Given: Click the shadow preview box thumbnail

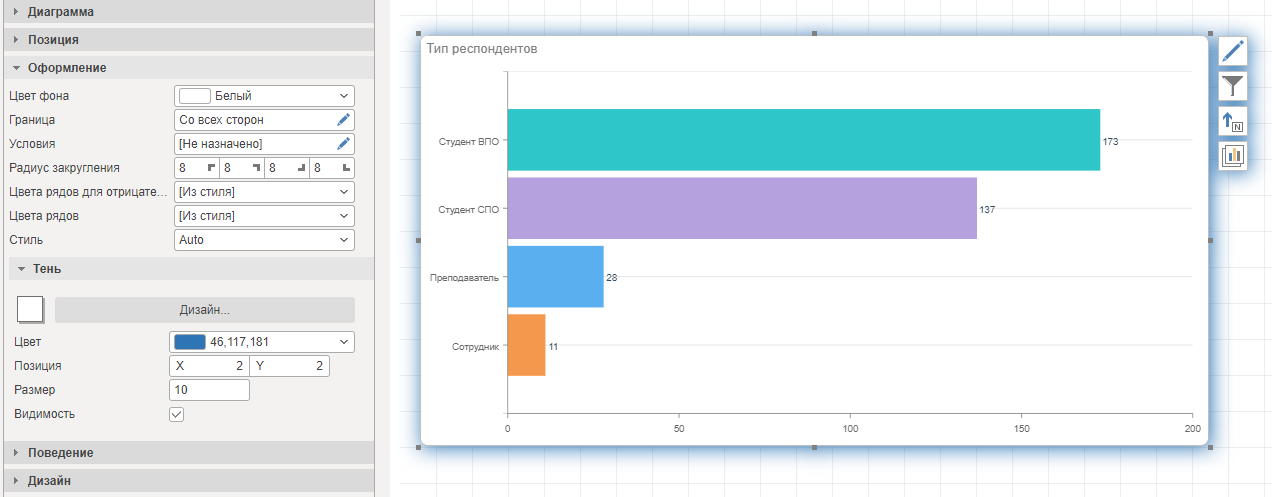Looking at the screenshot, I should pos(30,309).
